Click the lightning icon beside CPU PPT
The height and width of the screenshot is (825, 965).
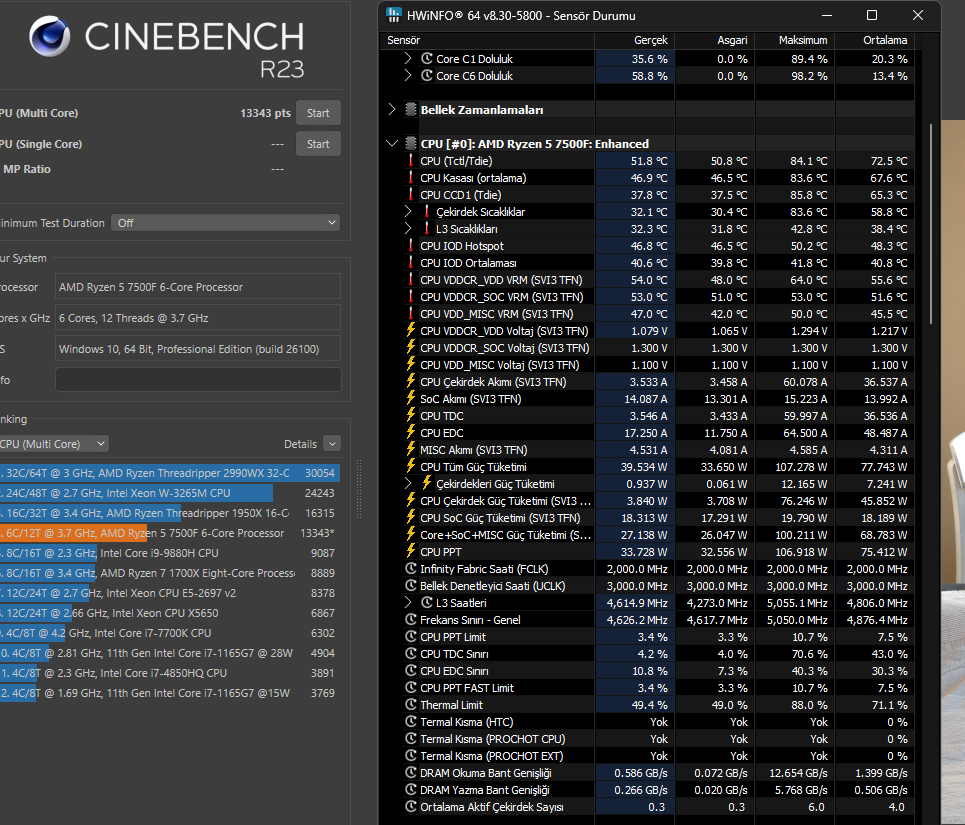point(411,551)
